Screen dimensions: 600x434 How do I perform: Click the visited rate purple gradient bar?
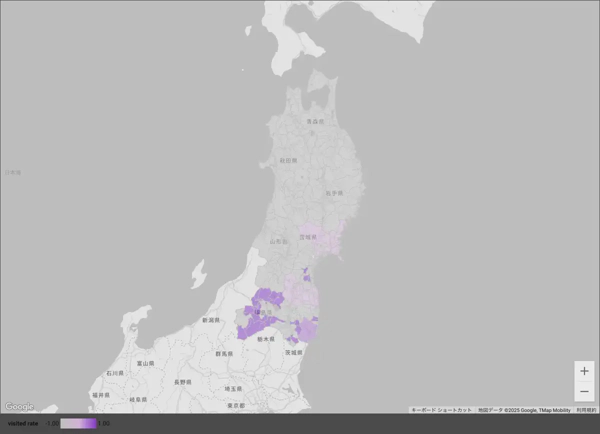[79, 424]
